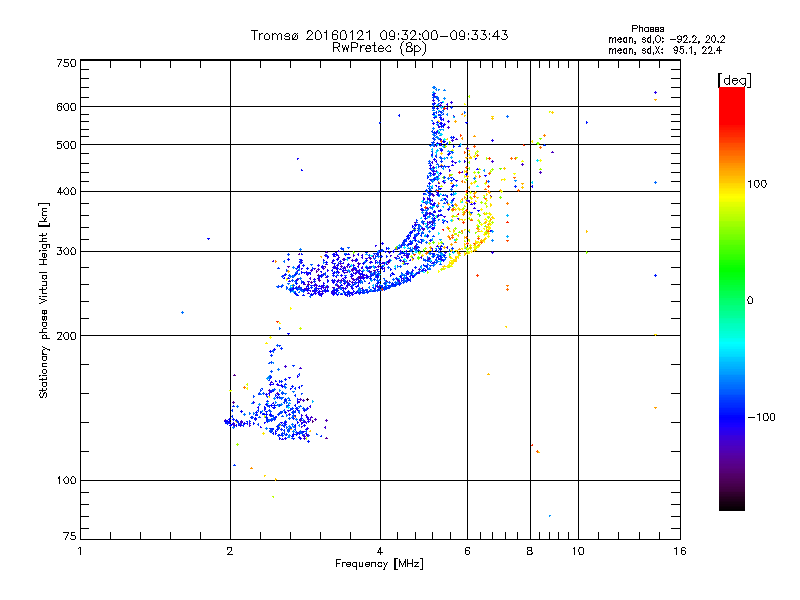Click the '500' y-axis tick label
Screen dimensions: 800x600
point(66,145)
